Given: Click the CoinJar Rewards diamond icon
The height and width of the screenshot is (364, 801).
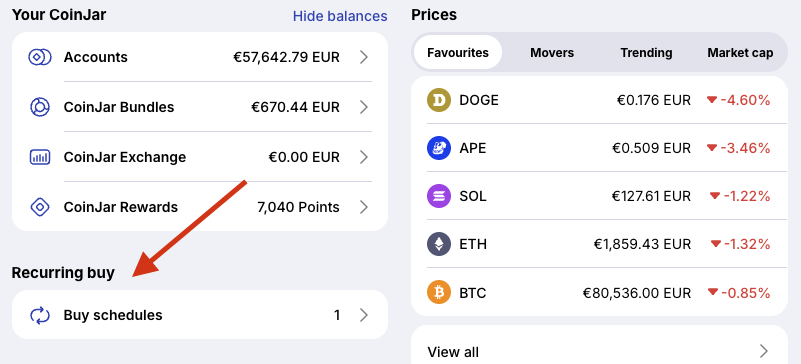Looking at the screenshot, I should [40, 207].
